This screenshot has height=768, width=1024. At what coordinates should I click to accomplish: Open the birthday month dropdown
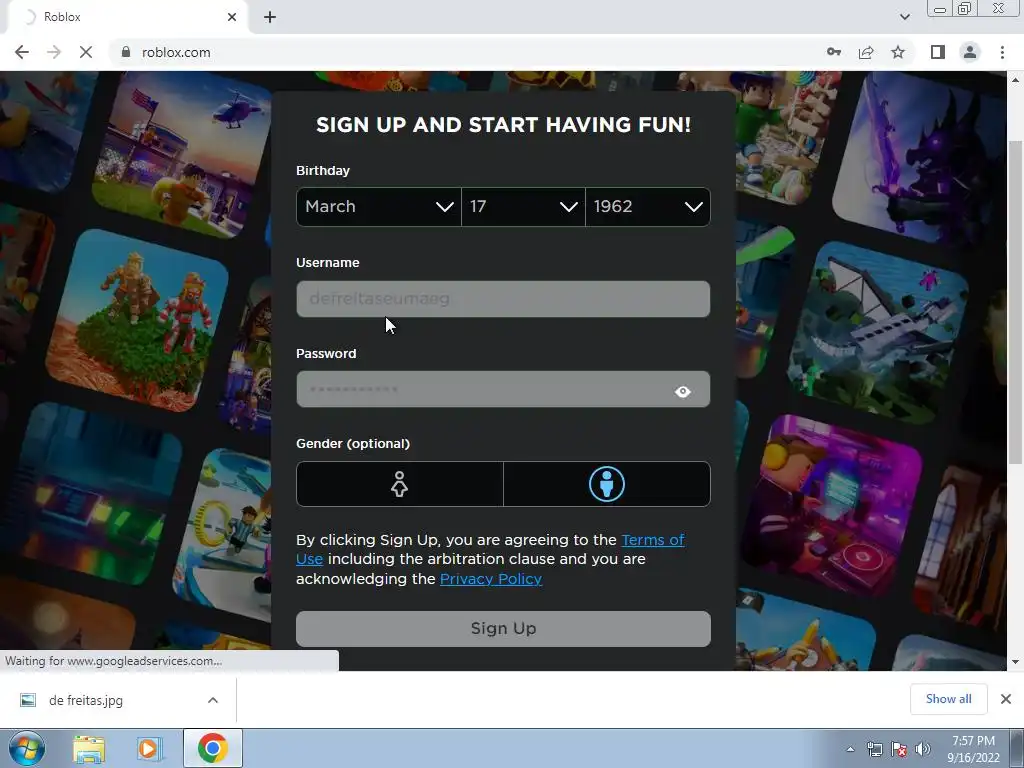379,206
